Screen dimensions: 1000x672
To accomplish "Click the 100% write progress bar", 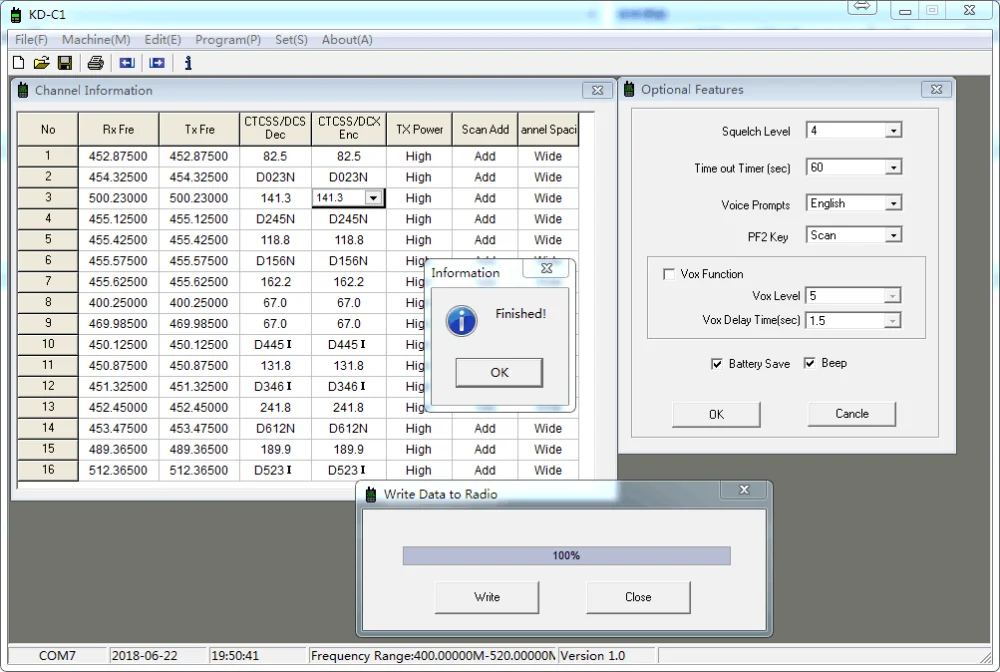I will [566, 556].
